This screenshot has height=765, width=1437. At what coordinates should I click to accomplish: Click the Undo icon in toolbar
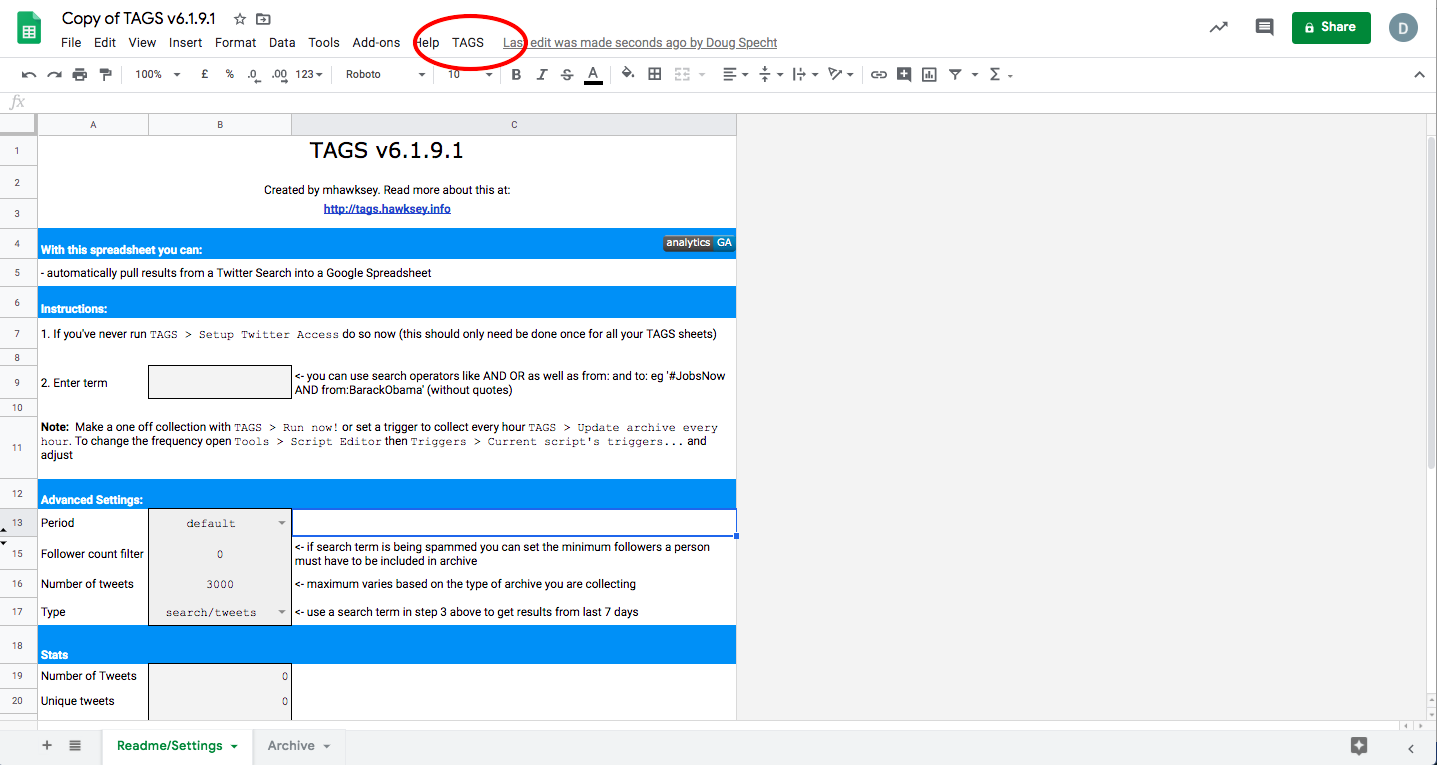point(29,75)
